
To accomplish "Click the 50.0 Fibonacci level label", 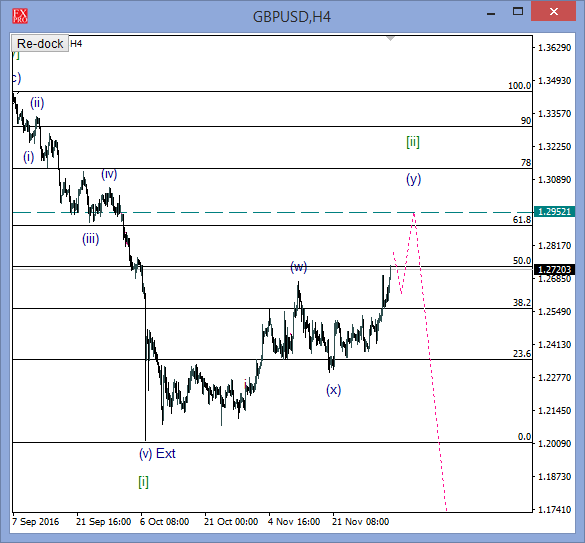I will (x=522, y=261).
